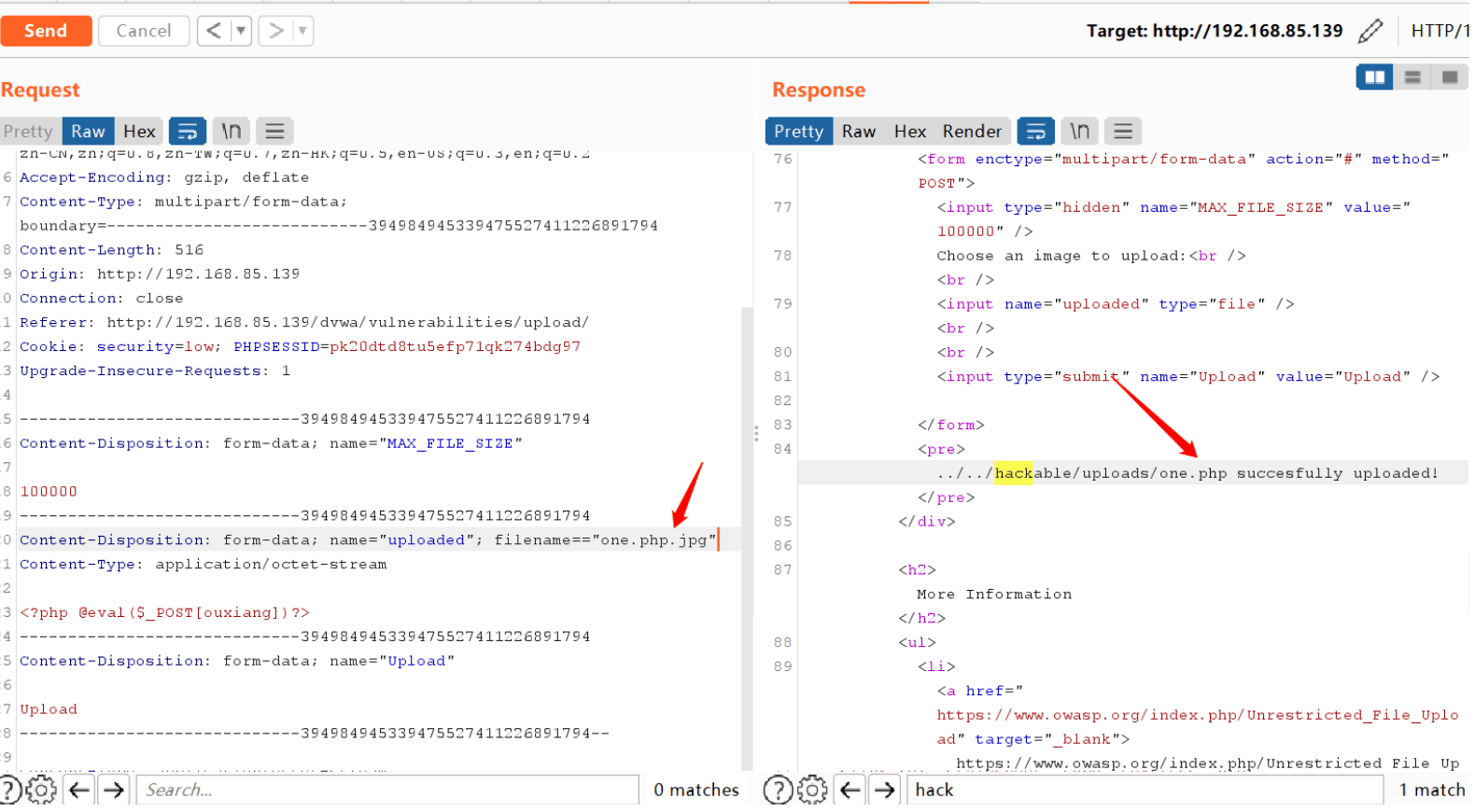1475x812 pixels.
Task: Switch to top-bottom split layout view
Action: (x=1412, y=77)
